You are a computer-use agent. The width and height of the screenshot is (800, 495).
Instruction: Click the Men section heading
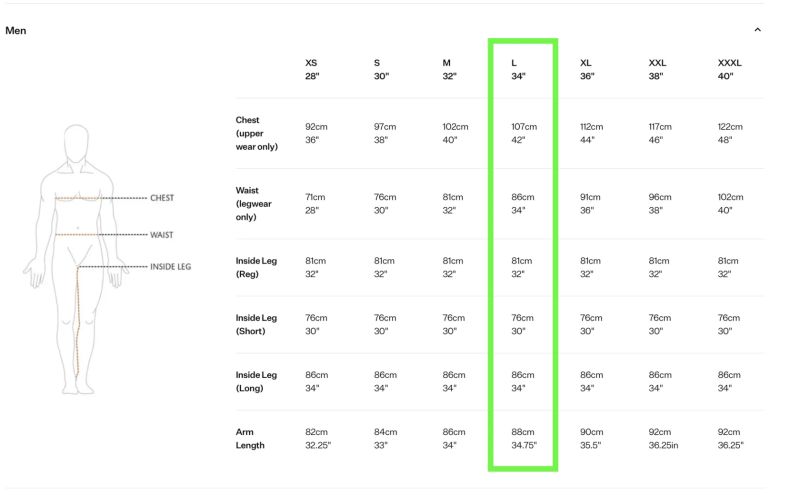[16, 30]
